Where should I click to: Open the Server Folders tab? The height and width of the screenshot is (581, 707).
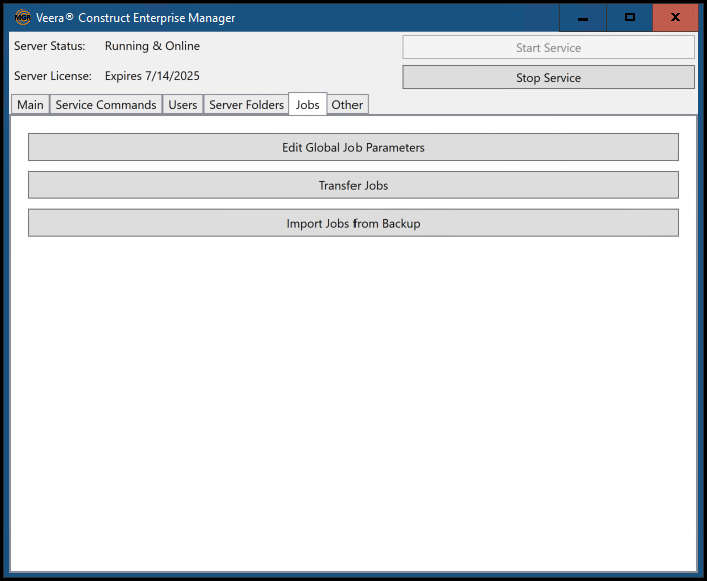(246, 105)
